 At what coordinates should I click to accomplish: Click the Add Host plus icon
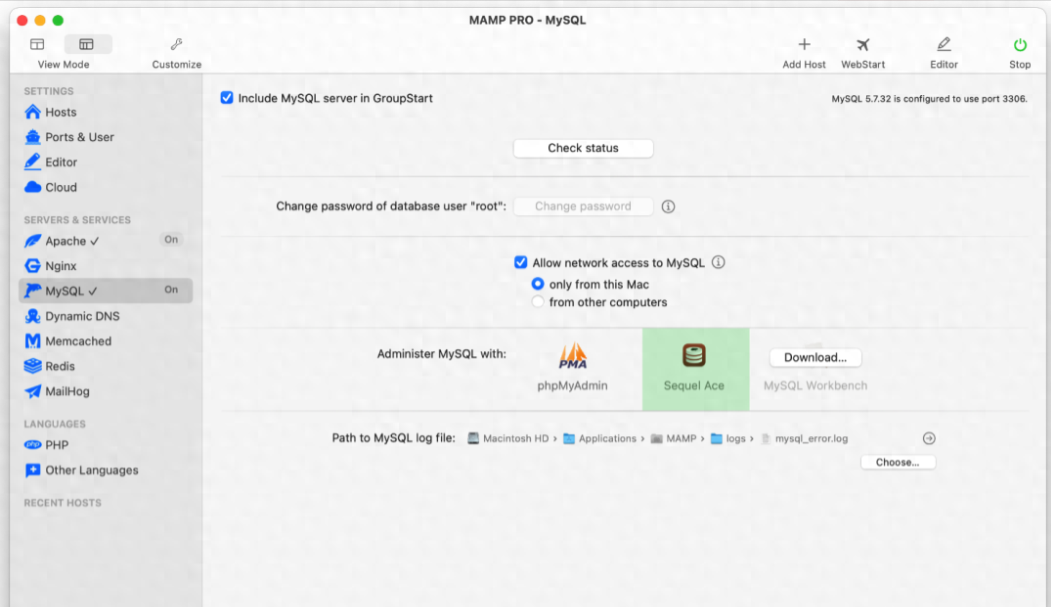pos(804,44)
